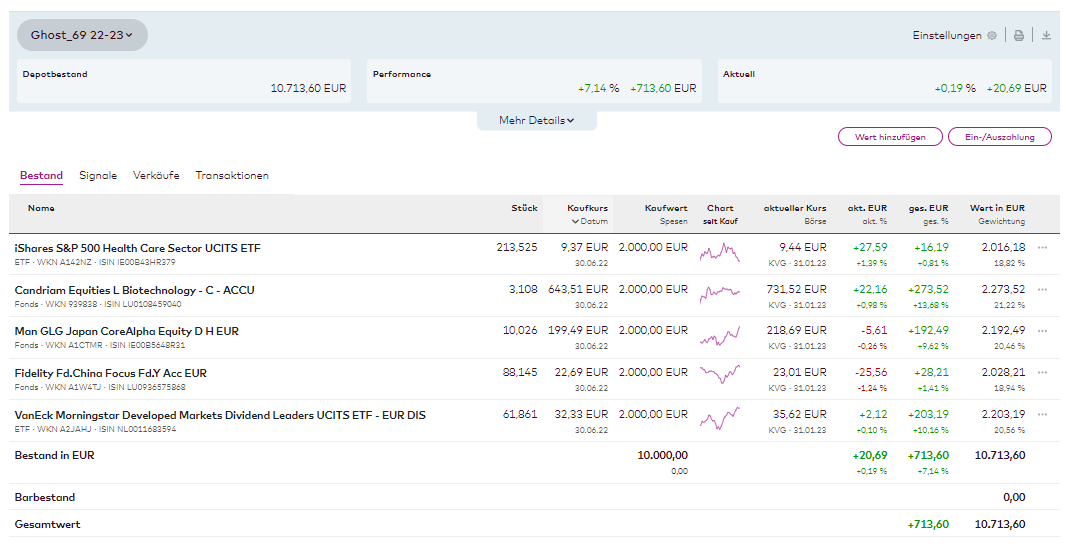This screenshot has height=554, width=1066.
Task: Open the Ghost_69 22-23 portfolio dropdown
Action: coord(82,35)
